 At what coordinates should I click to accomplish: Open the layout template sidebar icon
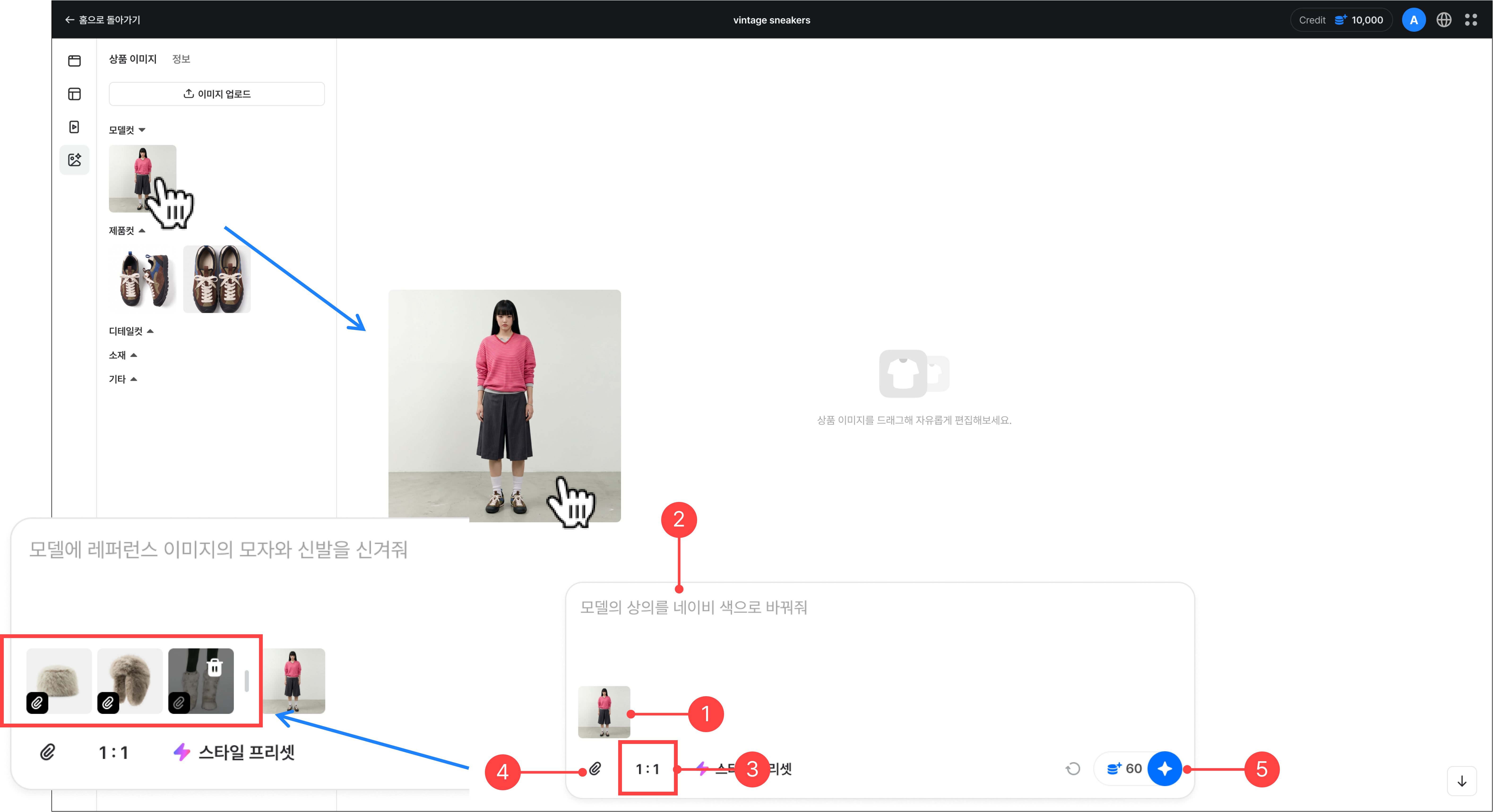coord(74,94)
